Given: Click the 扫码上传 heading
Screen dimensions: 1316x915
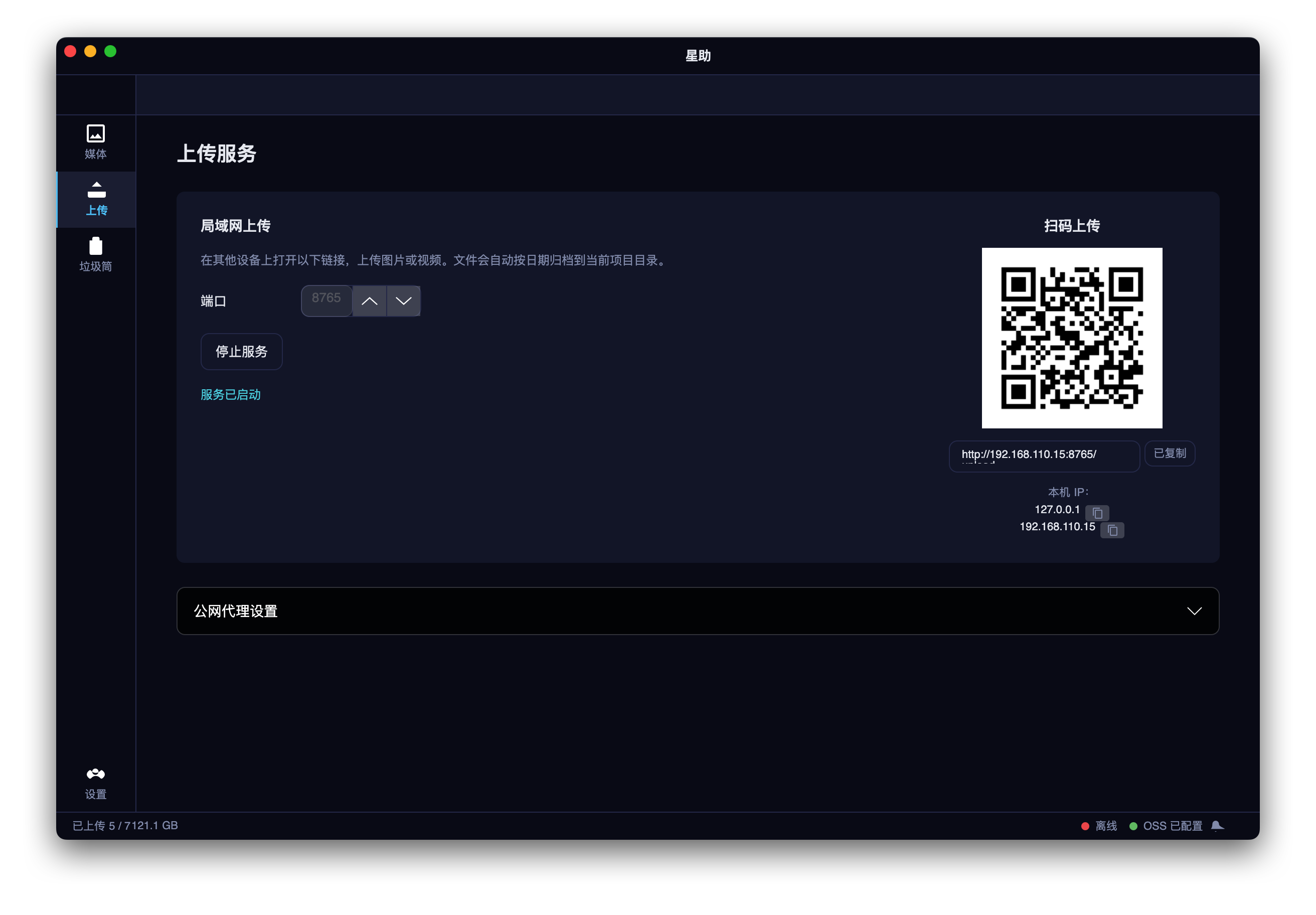Looking at the screenshot, I should [1072, 226].
